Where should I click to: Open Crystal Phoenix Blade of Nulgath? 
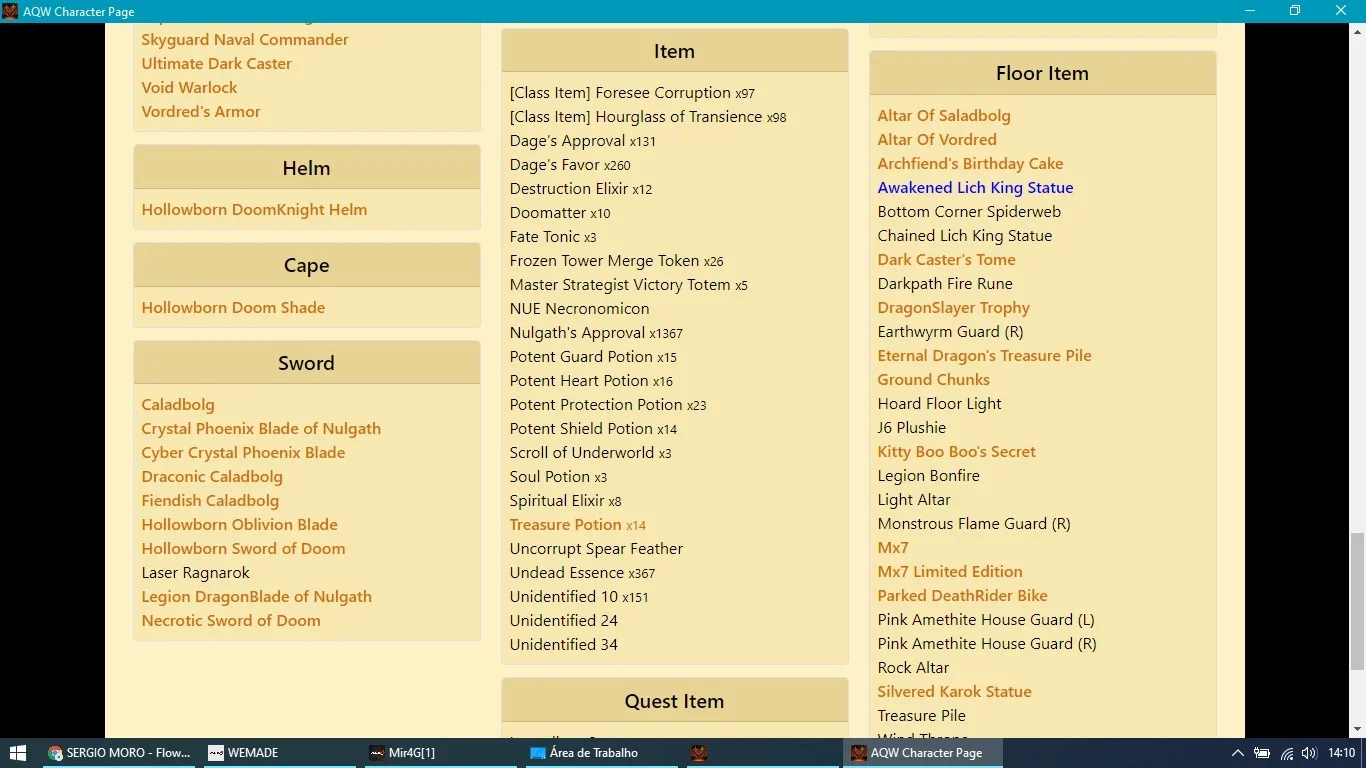click(261, 429)
